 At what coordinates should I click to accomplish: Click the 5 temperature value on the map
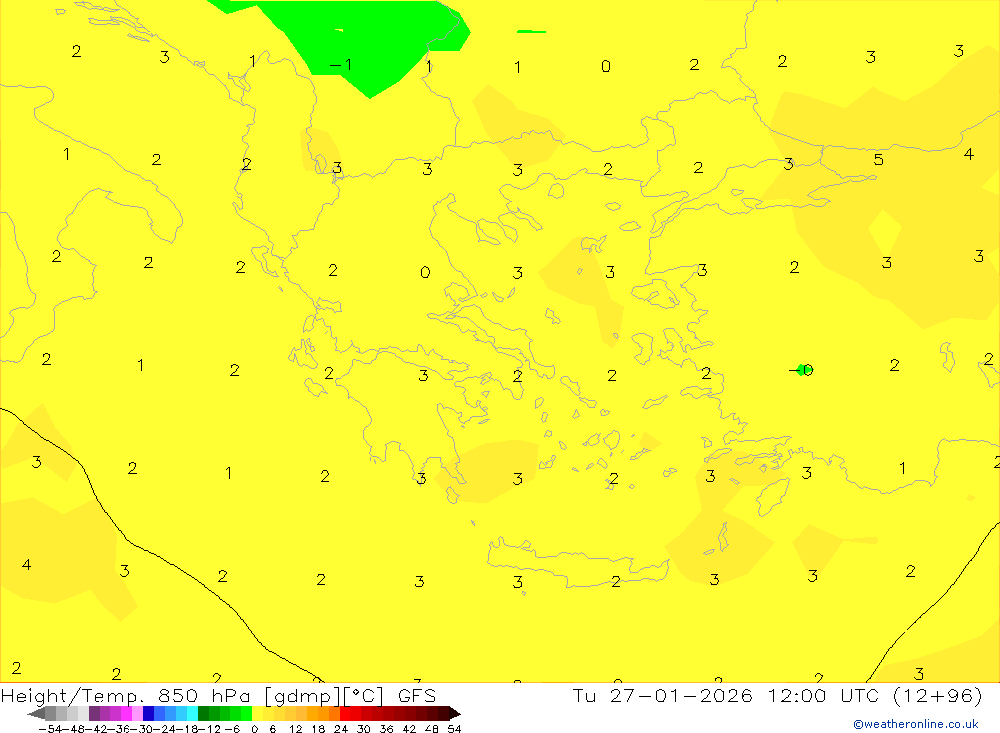click(x=878, y=159)
